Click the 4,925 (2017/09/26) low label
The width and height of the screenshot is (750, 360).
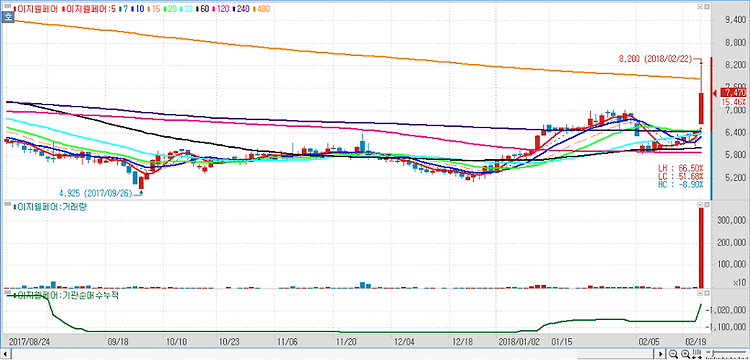click(x=97, y=194)
